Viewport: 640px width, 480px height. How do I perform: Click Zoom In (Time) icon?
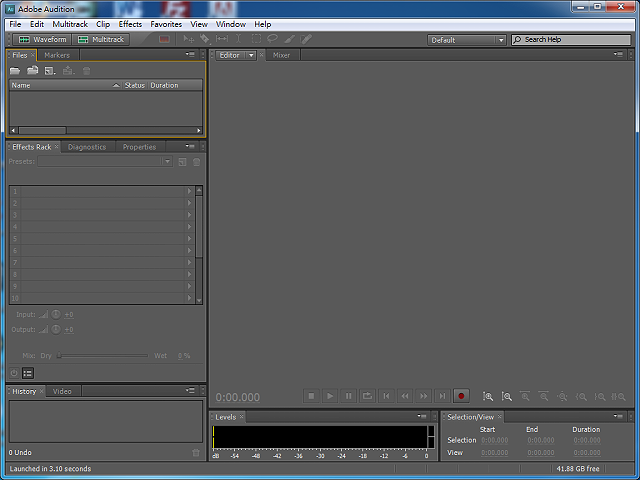pos(525,396)
